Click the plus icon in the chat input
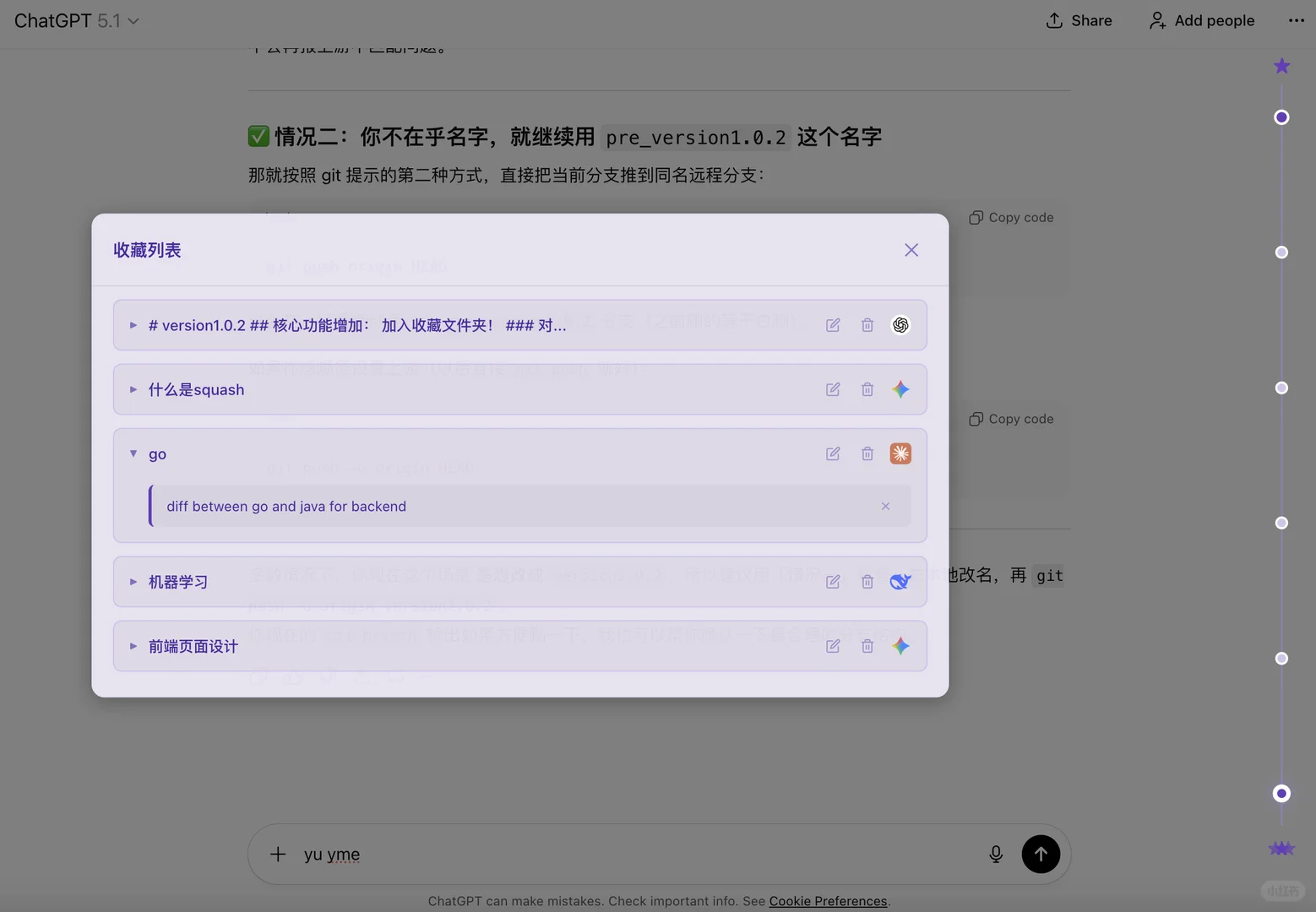 [x=277, y=854]
